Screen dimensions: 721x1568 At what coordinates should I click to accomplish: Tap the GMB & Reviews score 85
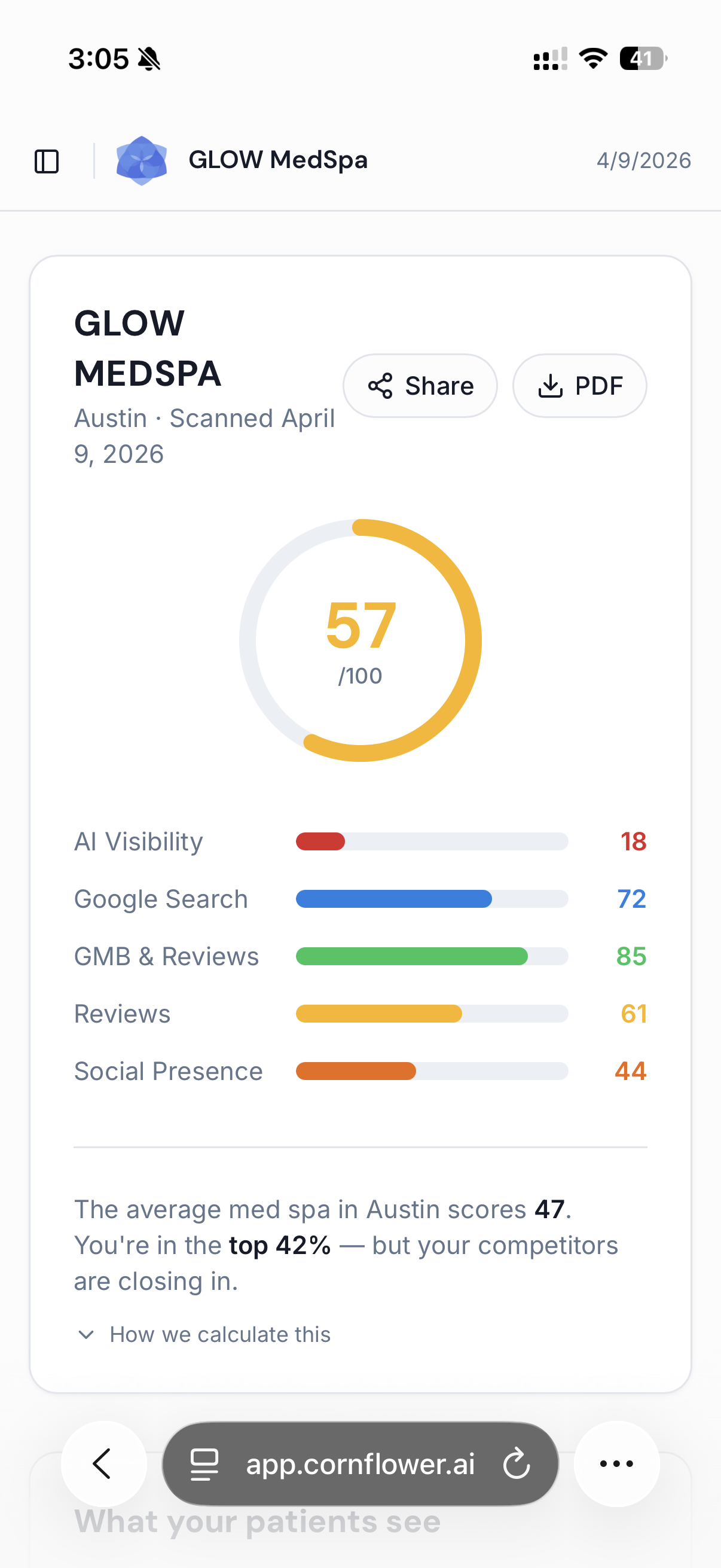click(632, 956)
